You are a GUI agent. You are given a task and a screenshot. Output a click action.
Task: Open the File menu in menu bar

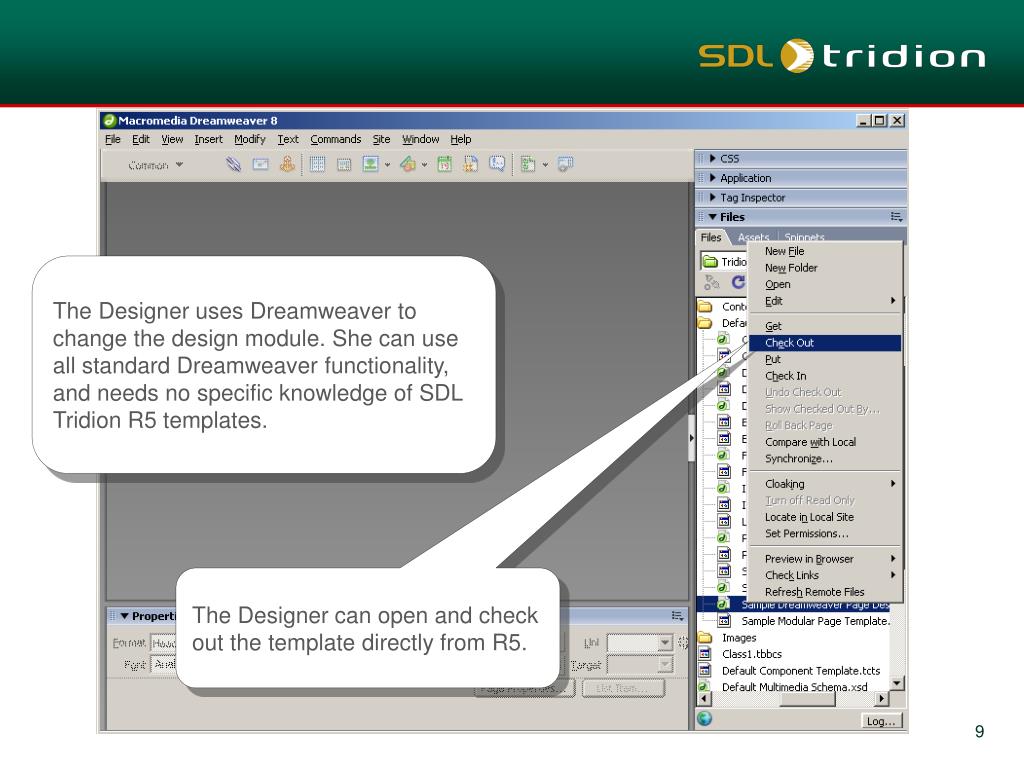click(x=113, y=139)
